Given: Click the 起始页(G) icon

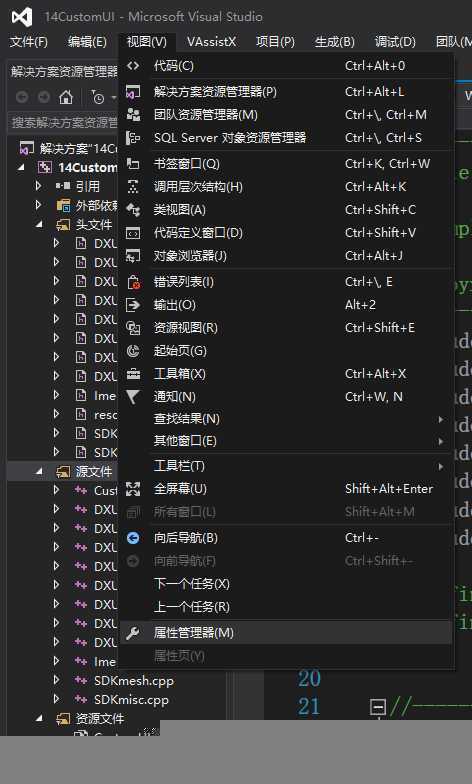Looking at the screenshot, I should [x=133, y=350].
